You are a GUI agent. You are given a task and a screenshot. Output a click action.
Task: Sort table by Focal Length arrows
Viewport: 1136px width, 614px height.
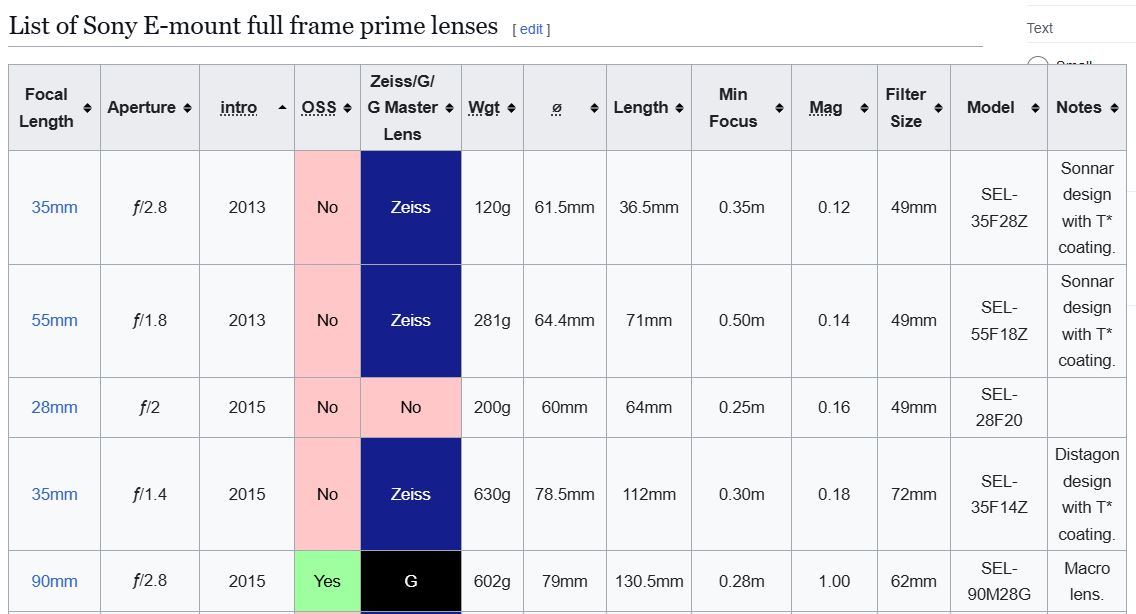87,108
